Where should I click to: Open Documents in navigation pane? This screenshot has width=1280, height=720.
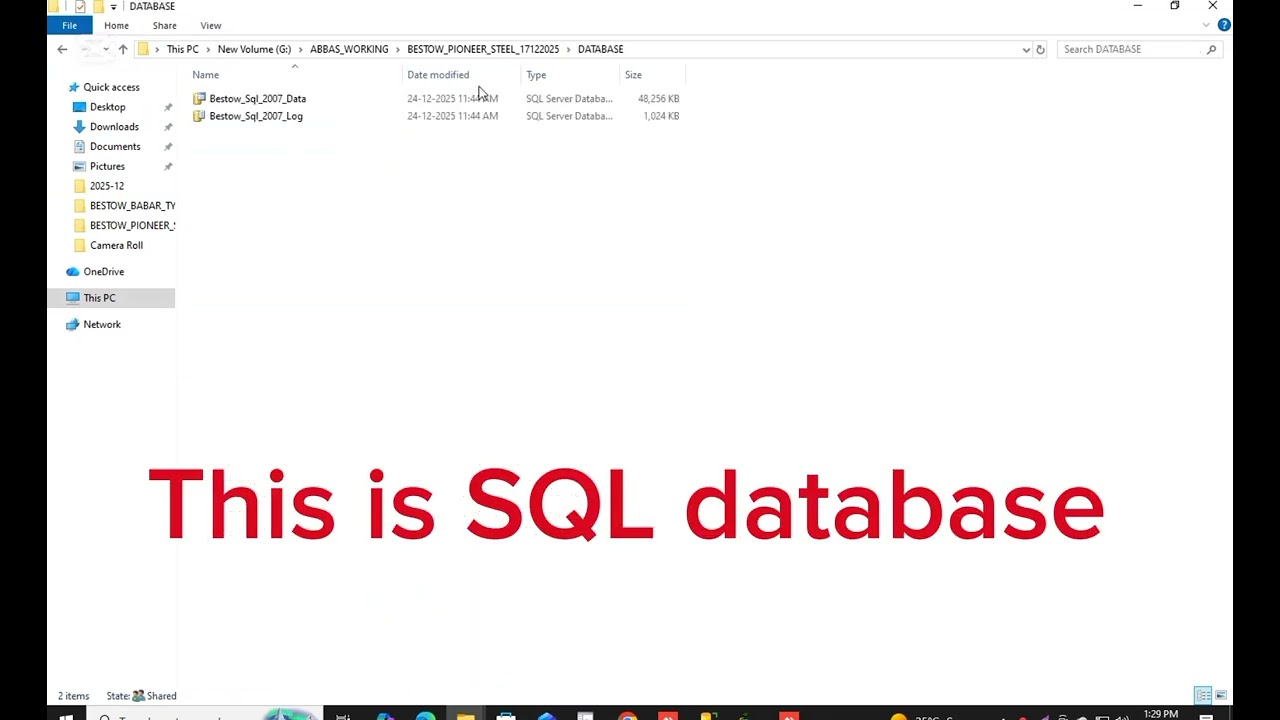(x=115, y=147)
